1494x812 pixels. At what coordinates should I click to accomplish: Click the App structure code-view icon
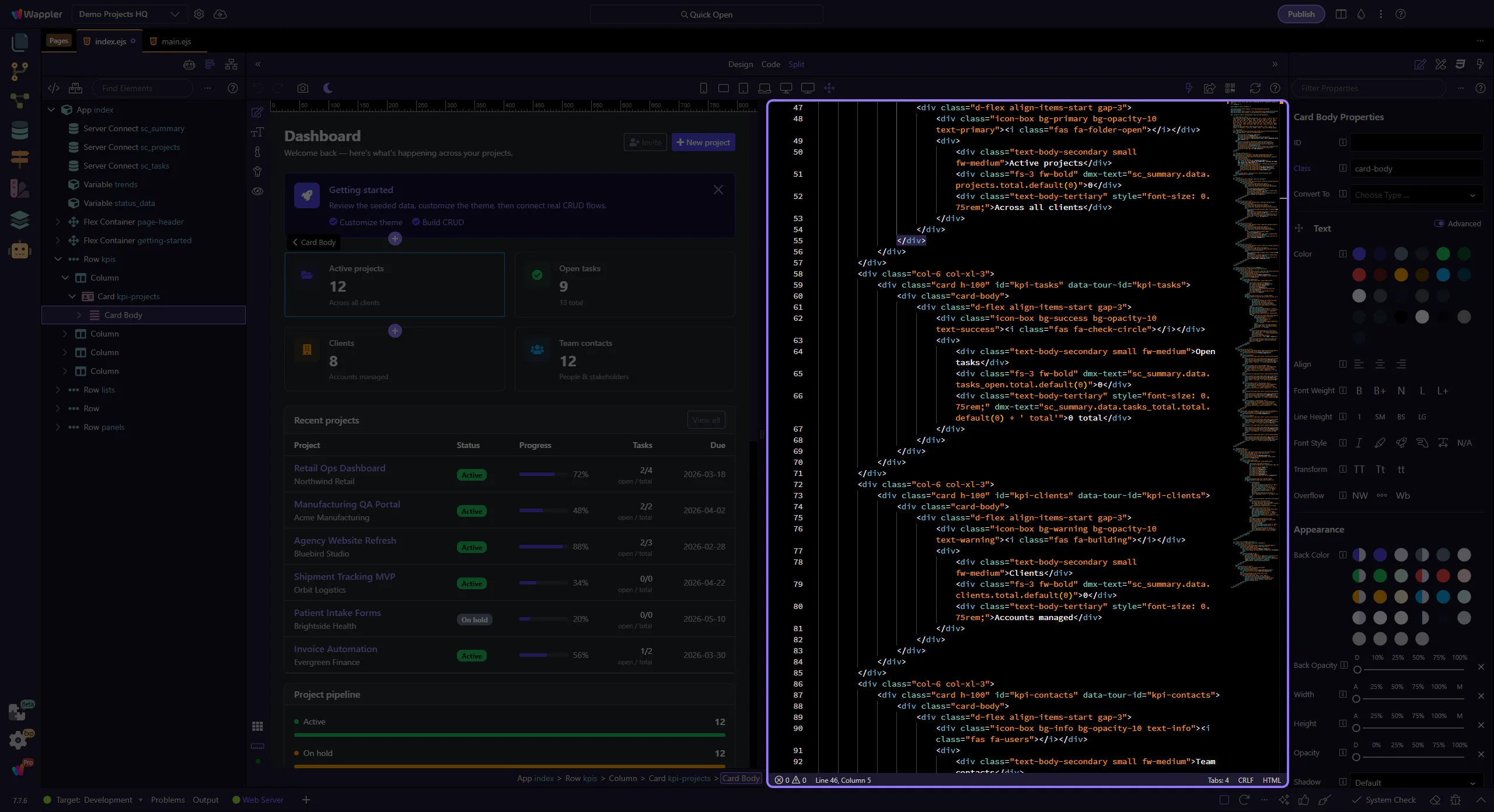pyautogui.click(x=54, y=88)
